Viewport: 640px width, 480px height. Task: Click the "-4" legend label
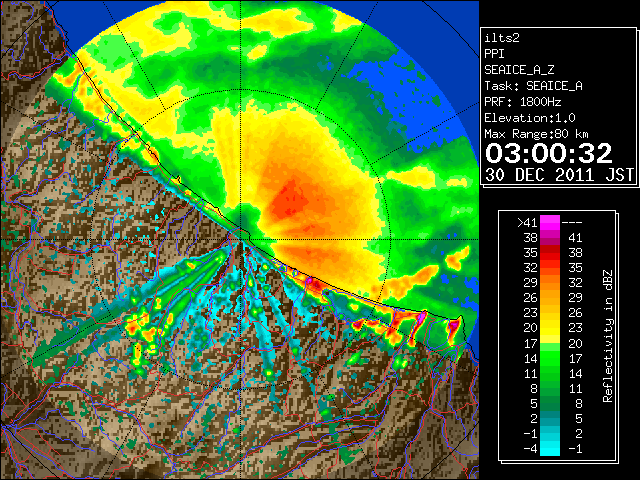[530, 449]
